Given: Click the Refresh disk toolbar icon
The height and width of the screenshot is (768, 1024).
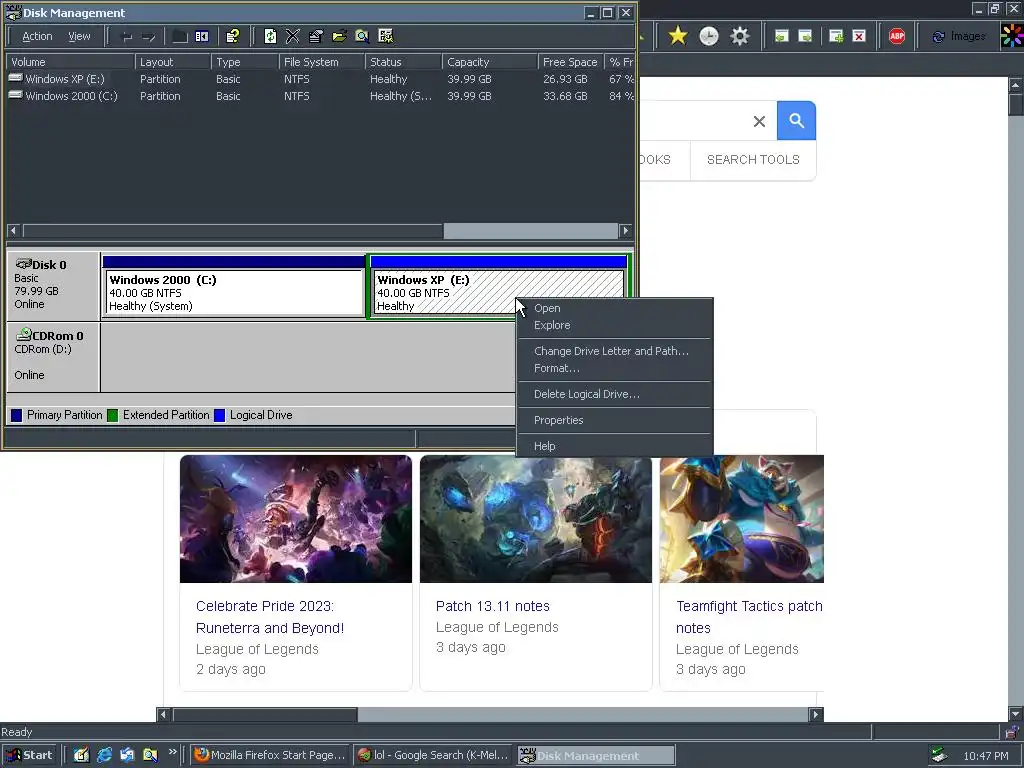Looking at the screenshot, I should tap(270, 37).
